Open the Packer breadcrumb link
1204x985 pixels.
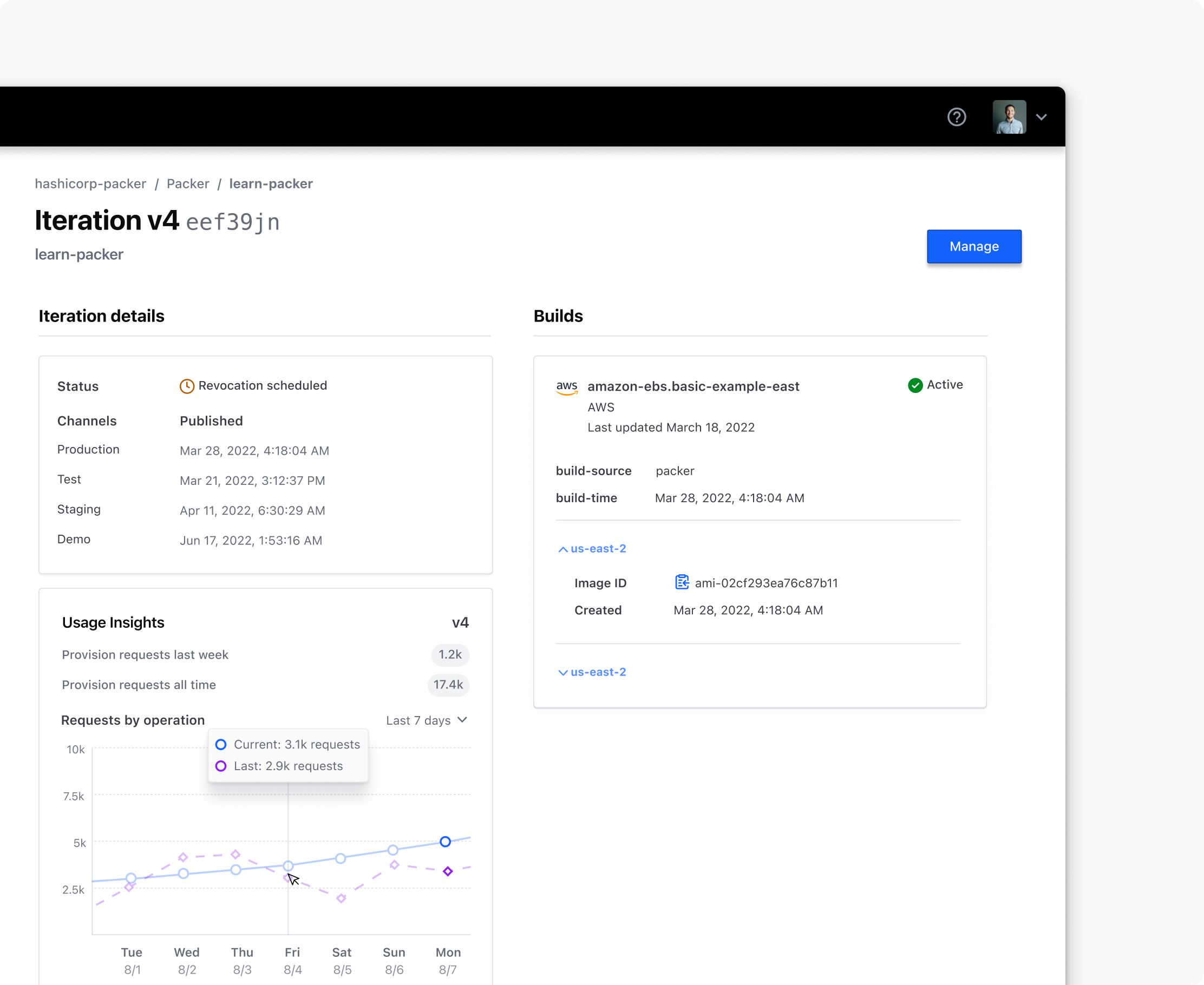[188, 183]
